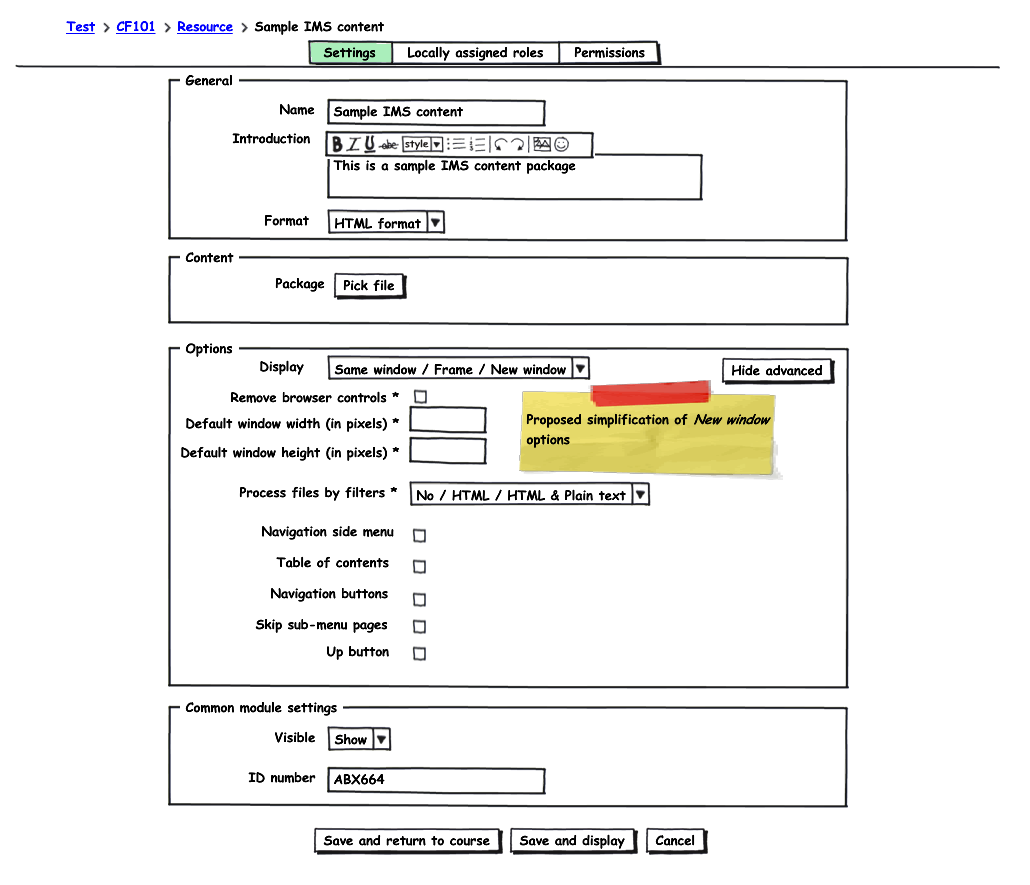Click the yellow sticky note about New window options

click(648, 432)
